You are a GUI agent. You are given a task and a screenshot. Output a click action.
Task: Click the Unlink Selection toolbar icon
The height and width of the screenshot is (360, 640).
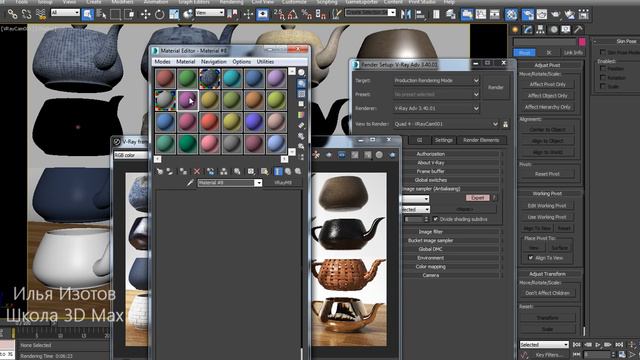pos(27,15)
